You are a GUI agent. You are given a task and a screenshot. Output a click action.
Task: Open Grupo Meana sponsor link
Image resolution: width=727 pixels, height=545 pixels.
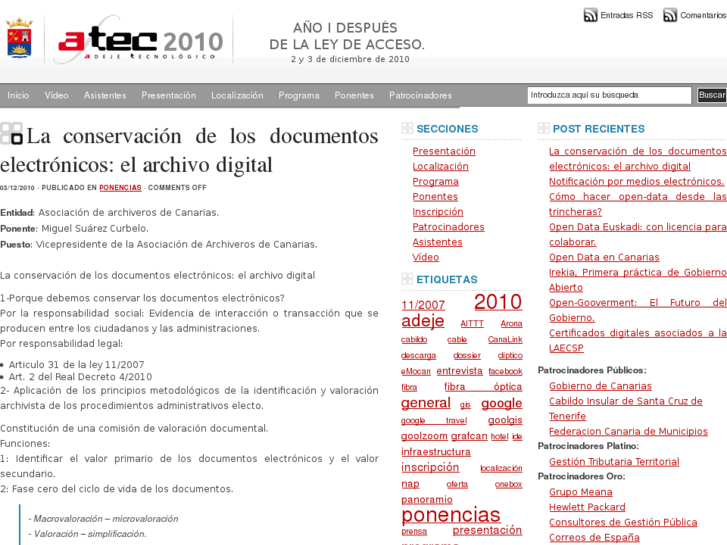click(x=580, y=492)
